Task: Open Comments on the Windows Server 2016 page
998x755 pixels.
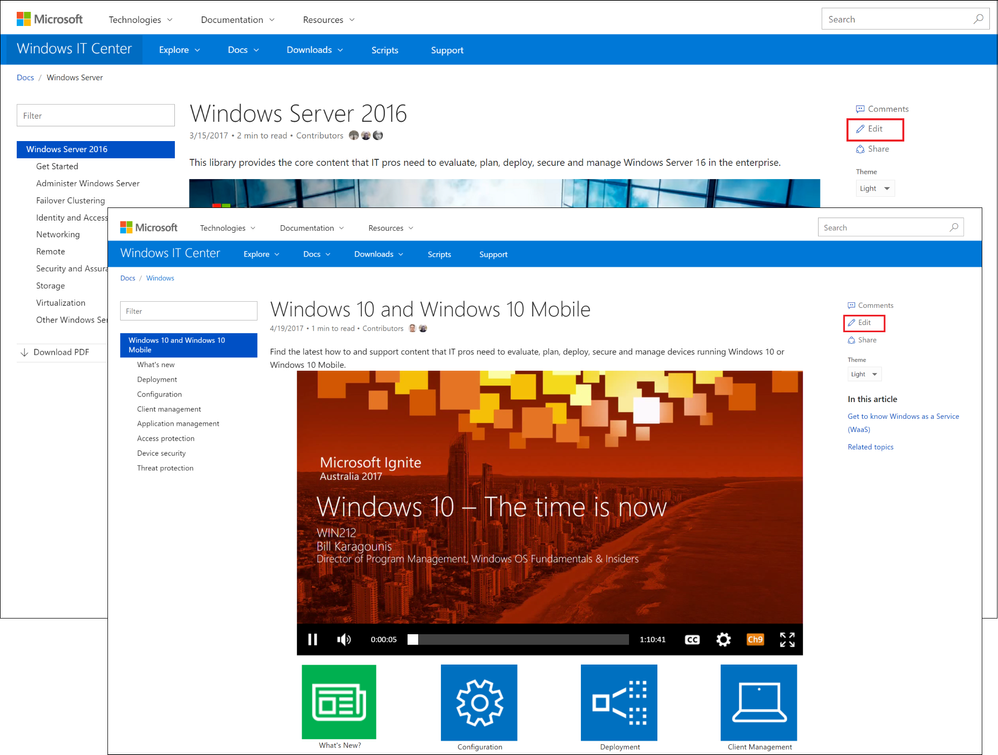Action: (882, 109)
